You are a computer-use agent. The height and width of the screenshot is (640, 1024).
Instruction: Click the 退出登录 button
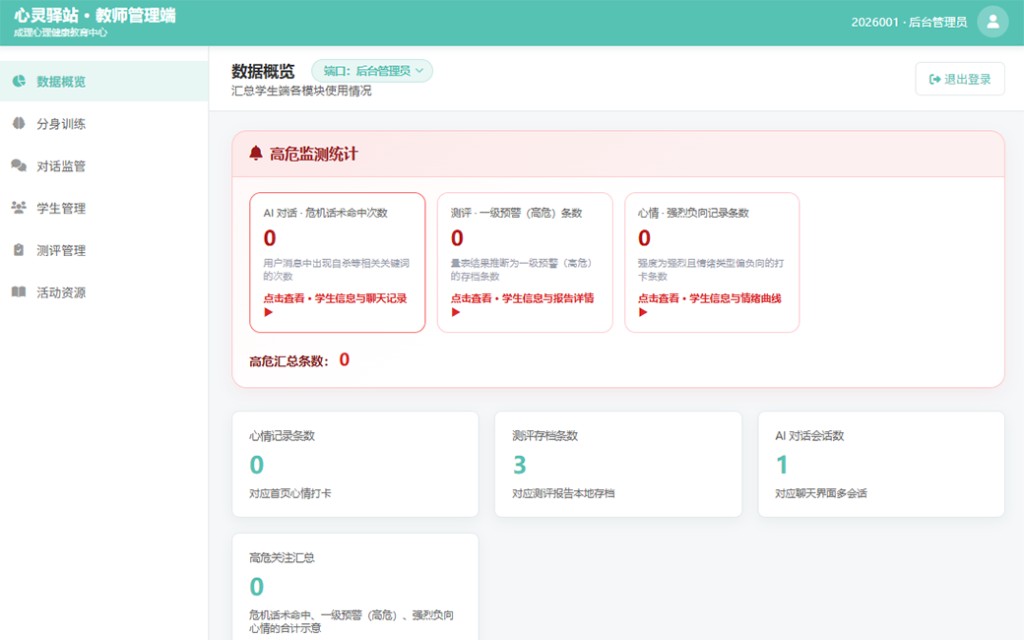tap(960, 79)
